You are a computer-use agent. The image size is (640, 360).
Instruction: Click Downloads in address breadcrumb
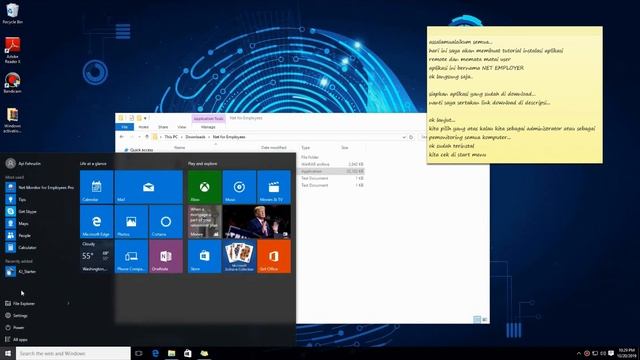pos(196,137)
